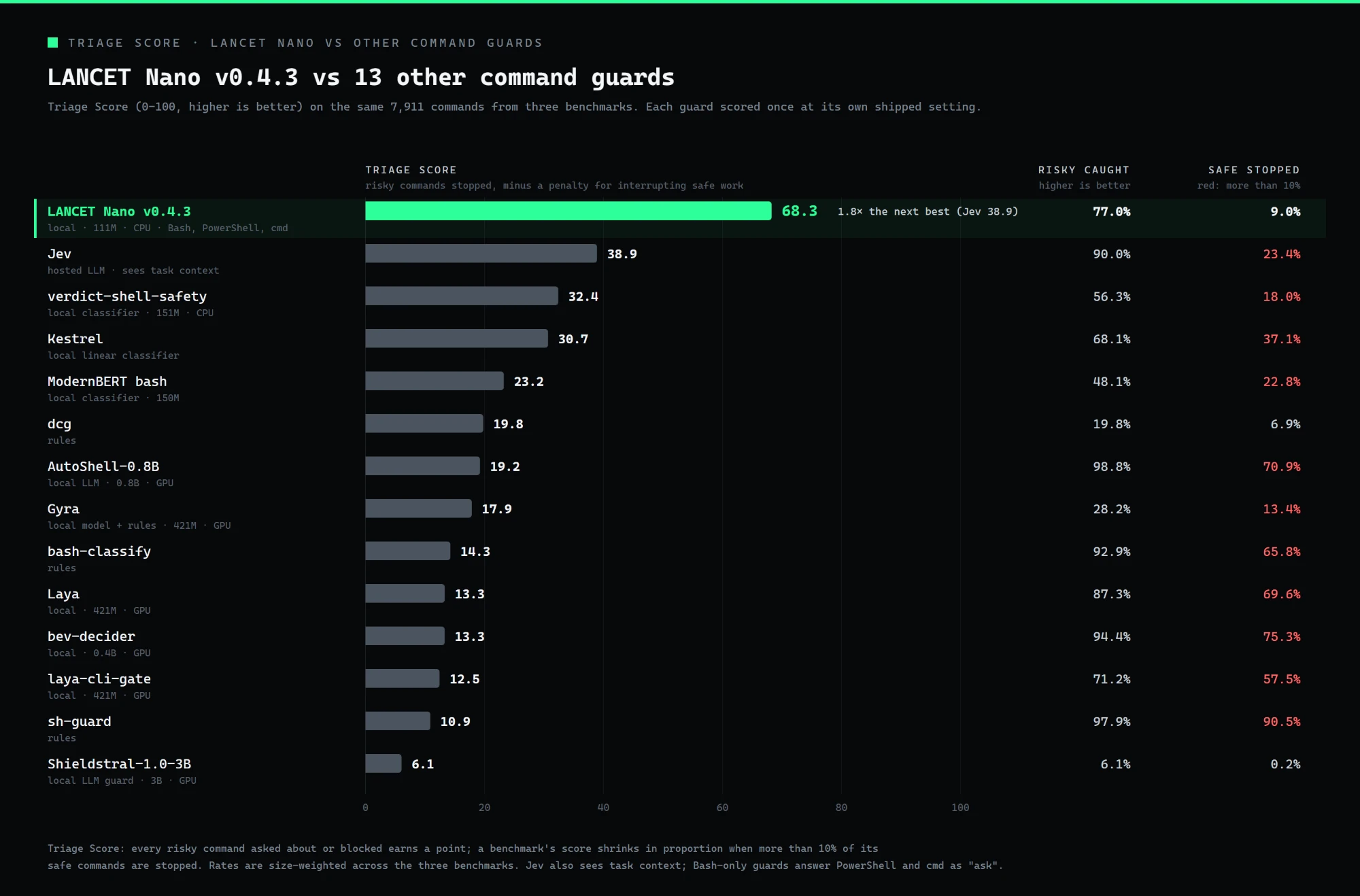Click the 23.2 score for ModernBERT bash
This screenshot has height=896, width=1360.
click(529, 381)
